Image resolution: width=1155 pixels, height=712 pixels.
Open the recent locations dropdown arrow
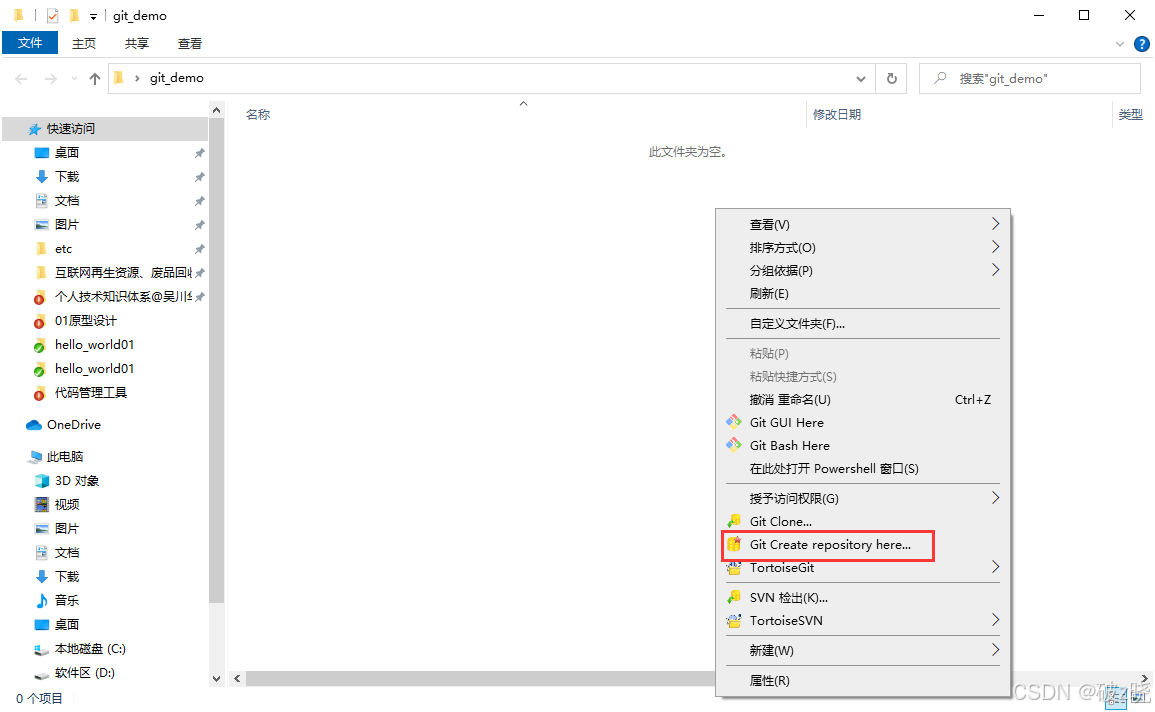point(74,79)
